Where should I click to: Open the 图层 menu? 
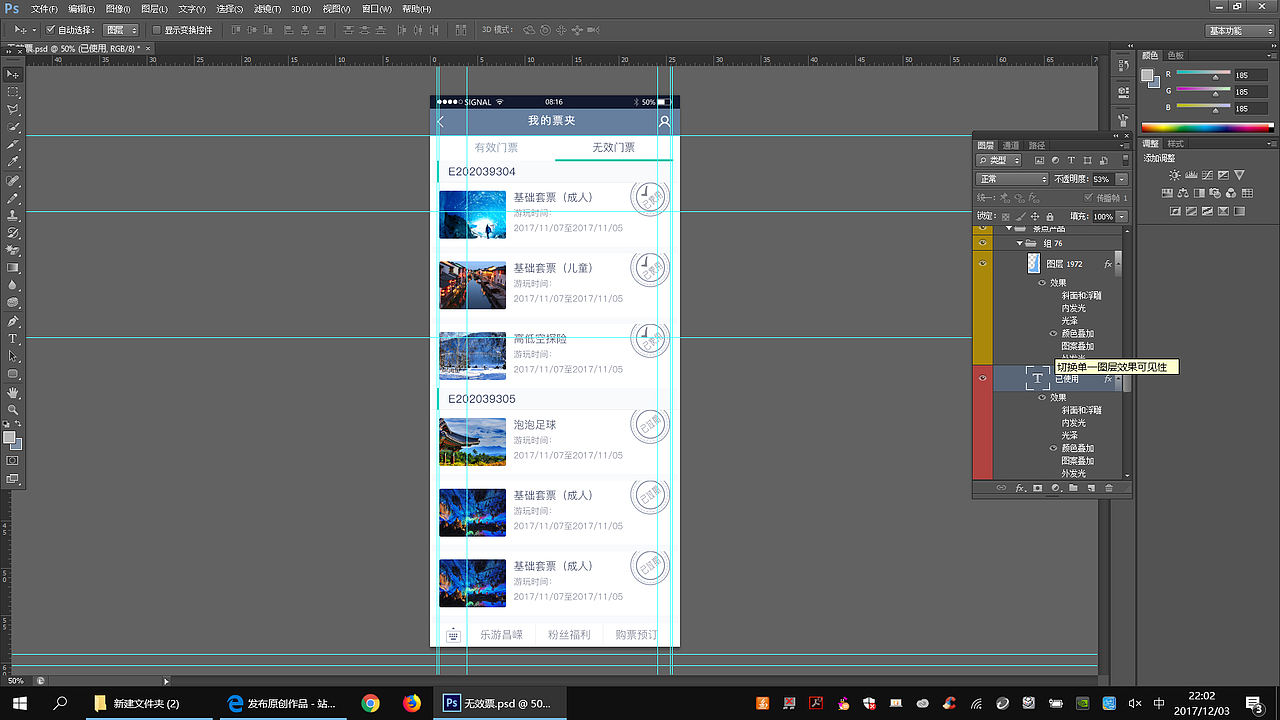154,8
